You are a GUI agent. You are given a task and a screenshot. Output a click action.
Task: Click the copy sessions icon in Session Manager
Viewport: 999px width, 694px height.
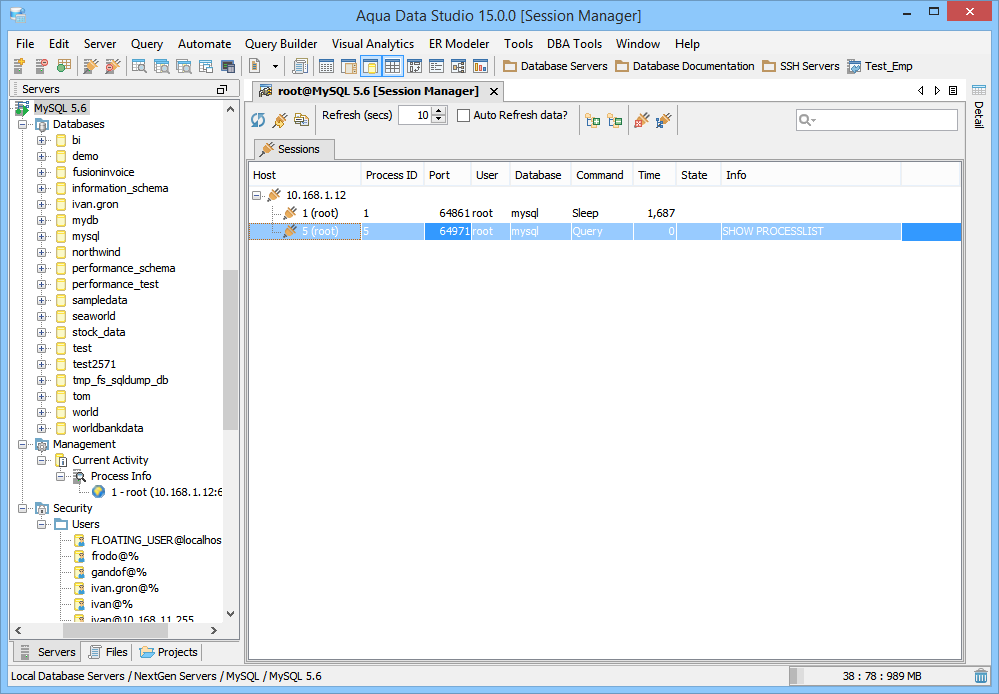point(301,120)
